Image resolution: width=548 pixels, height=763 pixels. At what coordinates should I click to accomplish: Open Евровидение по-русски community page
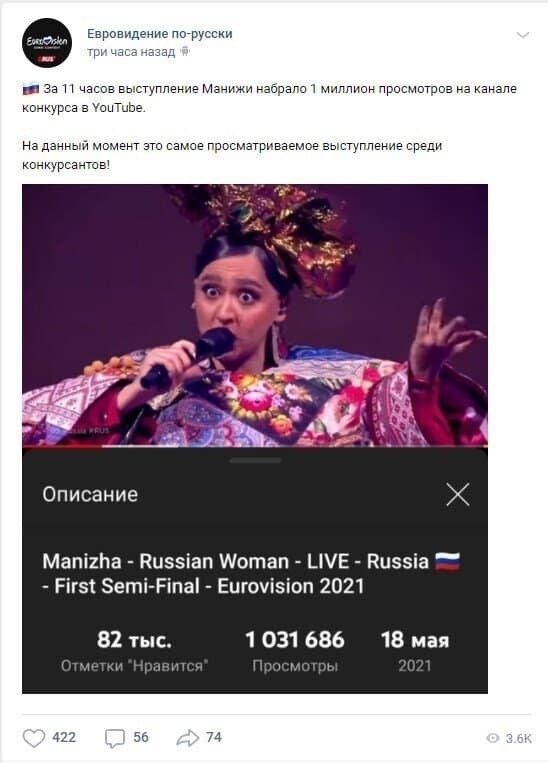(x=160, y=34)
